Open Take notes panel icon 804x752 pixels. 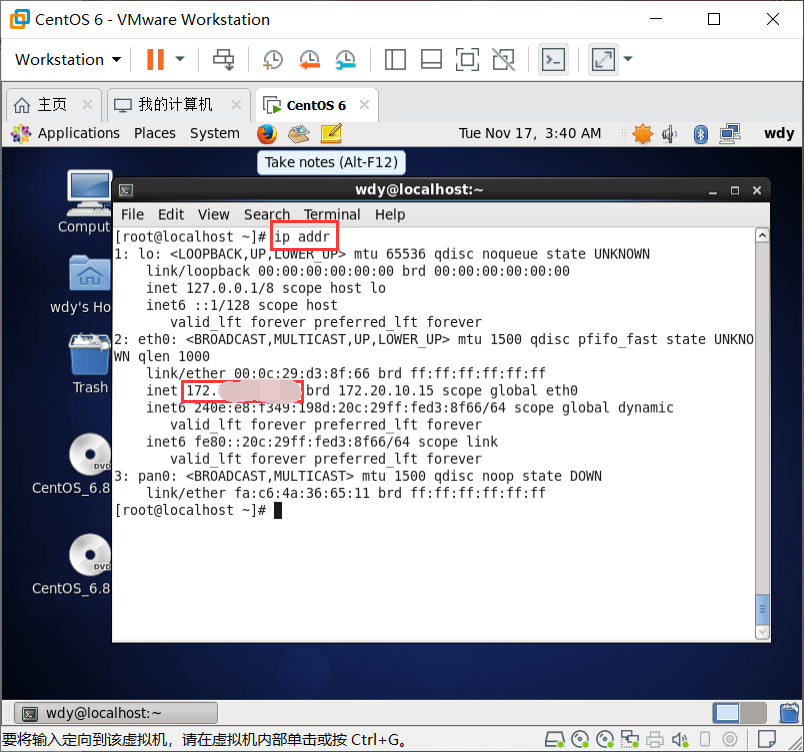pos(331,134)
